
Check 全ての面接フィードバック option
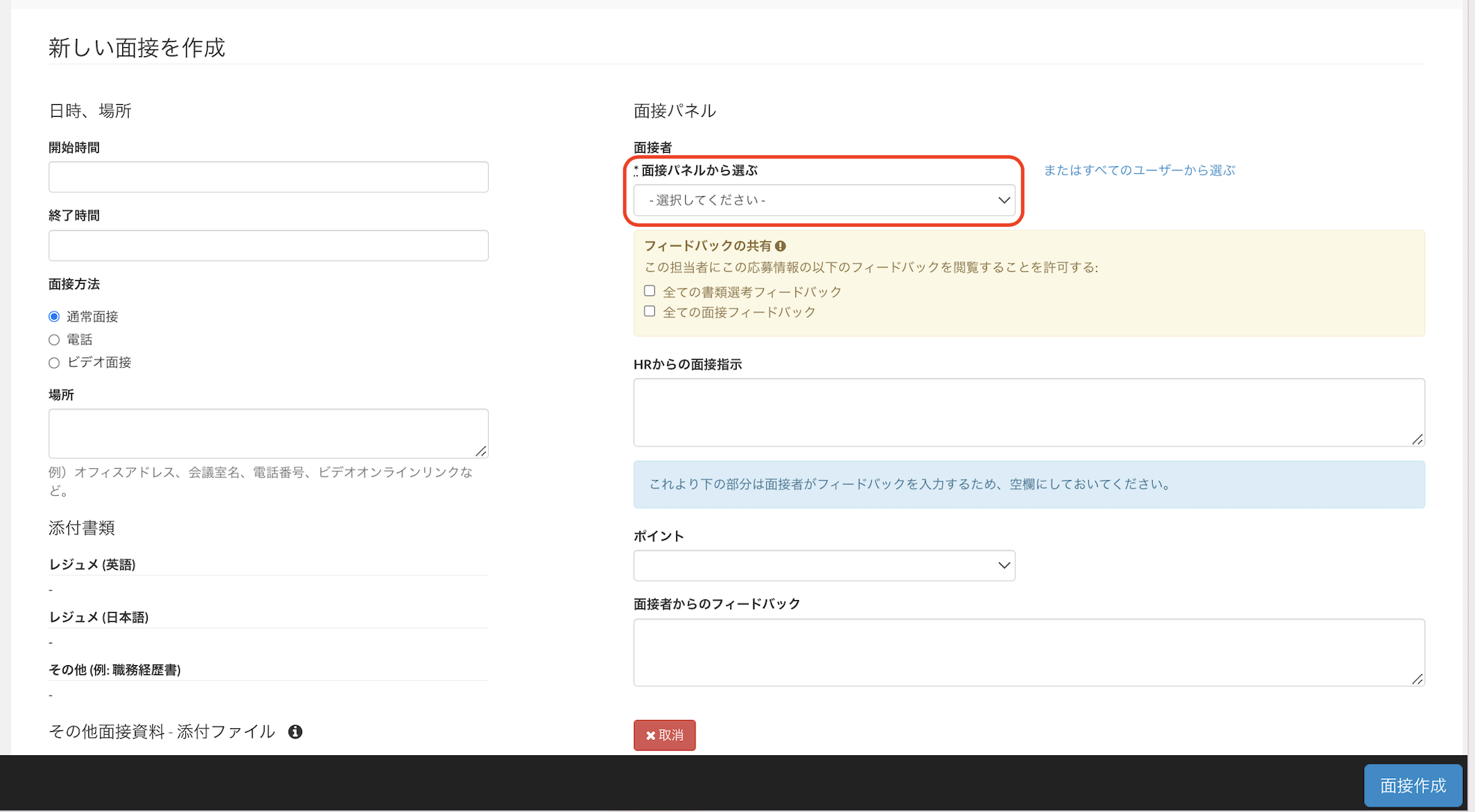coord(650,312)
